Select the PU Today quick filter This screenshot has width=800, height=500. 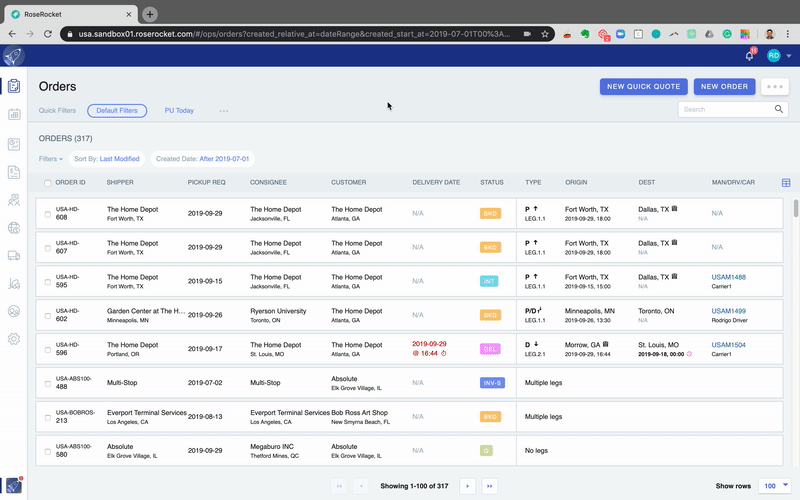click(x=179, y=111)
